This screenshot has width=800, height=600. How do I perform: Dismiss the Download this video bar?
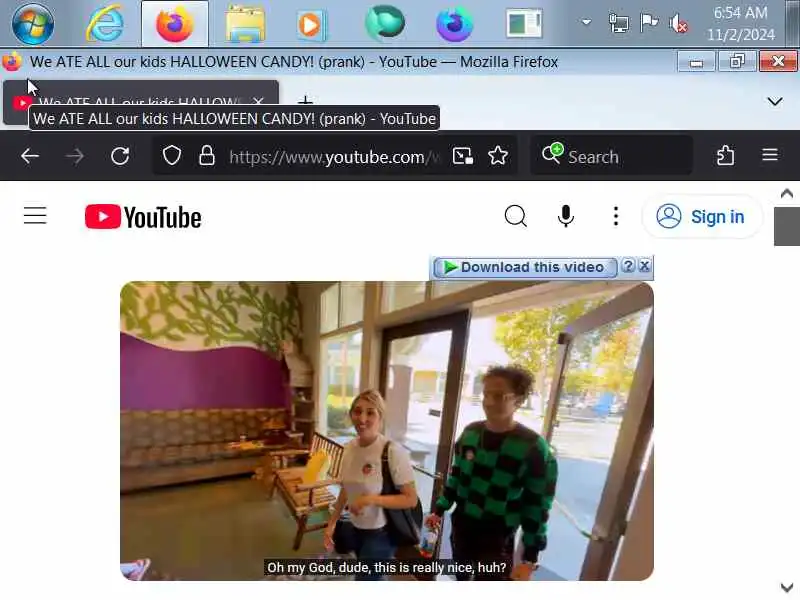[644, 266]
